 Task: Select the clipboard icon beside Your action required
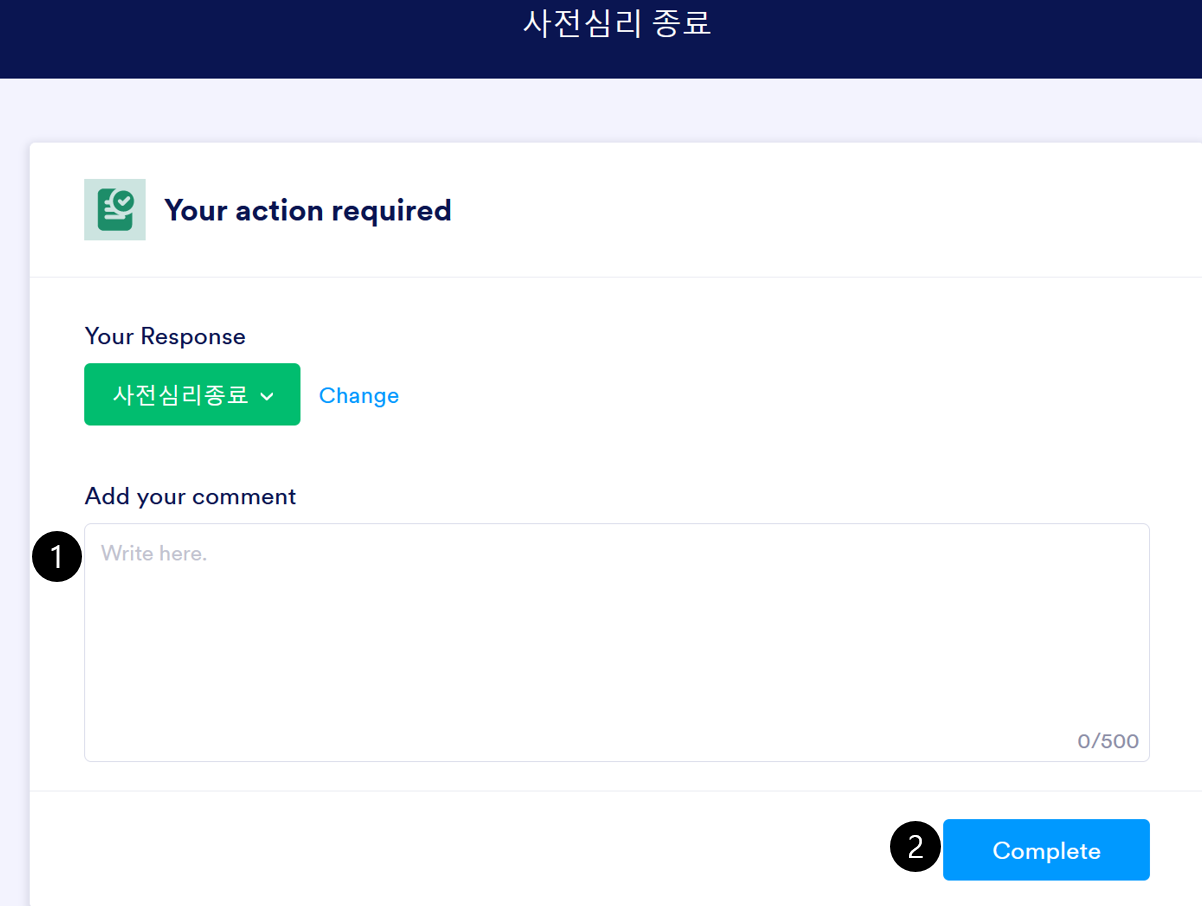click(114, 209)
